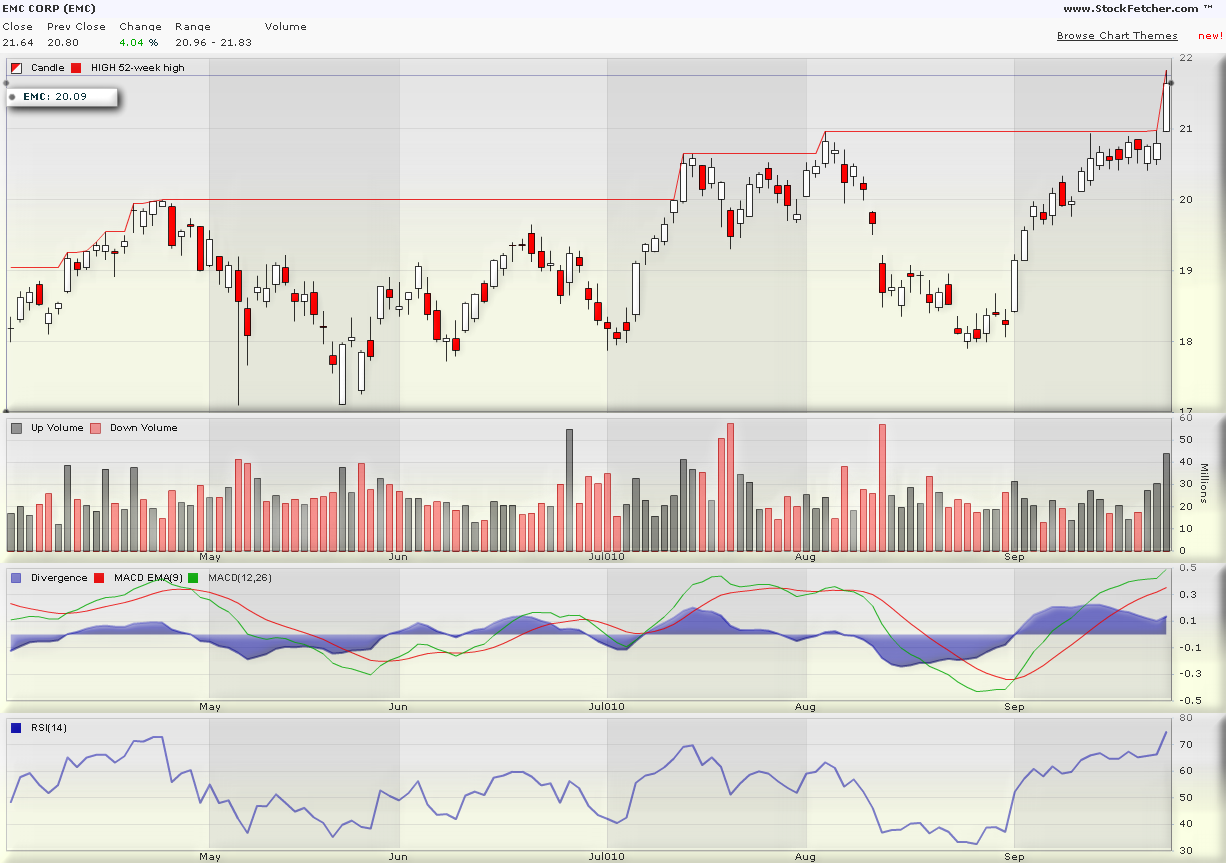Click the Up Volume gray legend swatch
The height and width of the screenshot is (863, 1226).
(16, 428)
